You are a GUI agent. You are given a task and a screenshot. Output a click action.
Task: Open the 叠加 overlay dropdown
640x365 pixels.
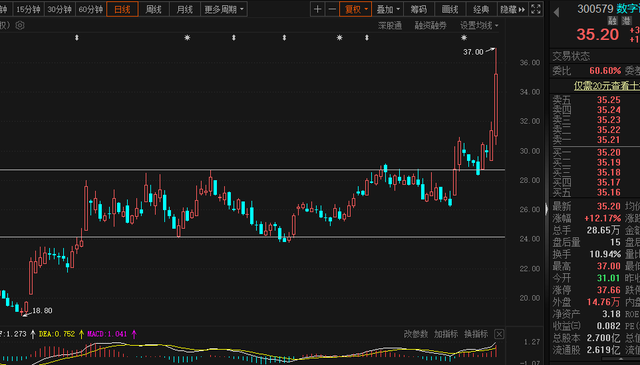pos(388,9)
